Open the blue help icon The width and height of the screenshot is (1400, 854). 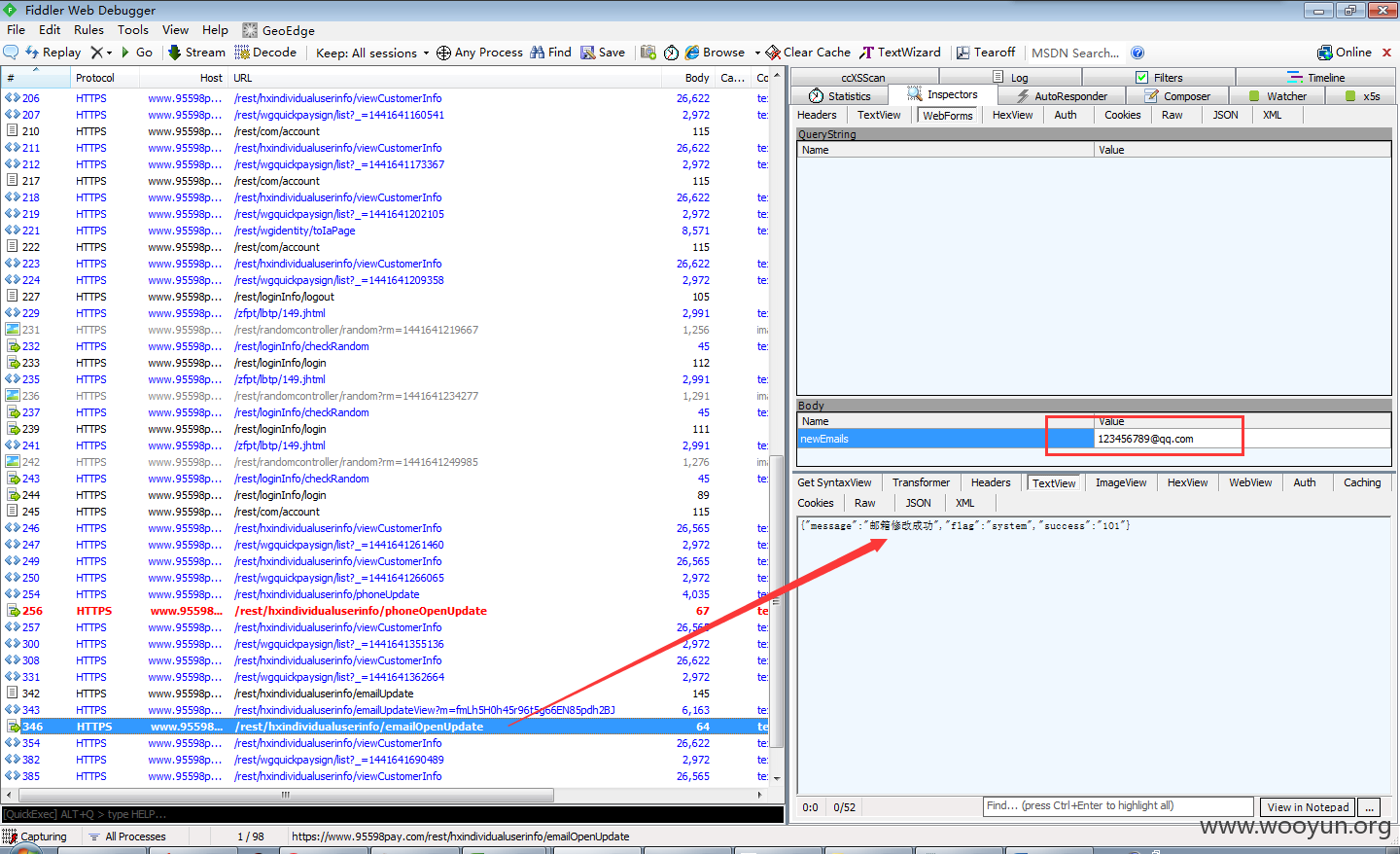click(1137, 53)
